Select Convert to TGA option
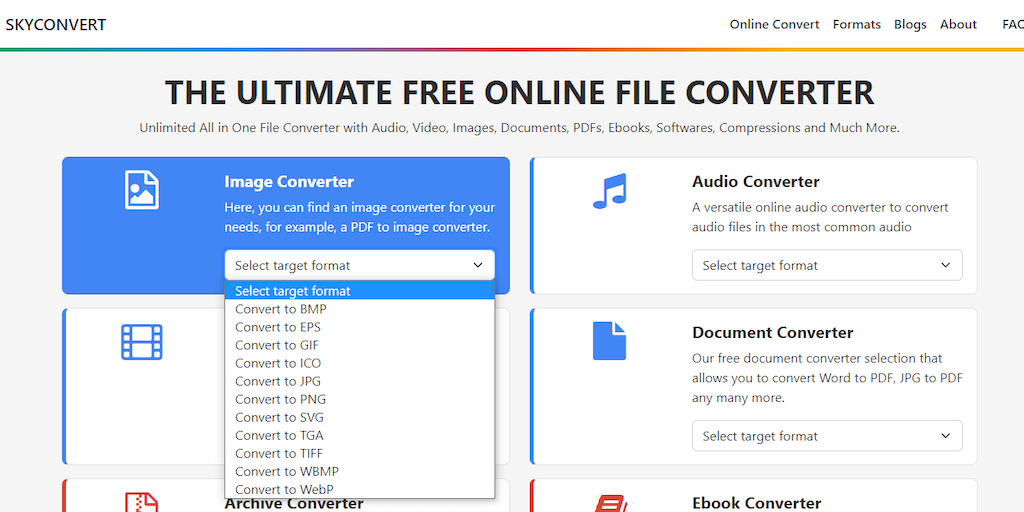Screen dimensions: 1024x512 [x=360, y=436]
